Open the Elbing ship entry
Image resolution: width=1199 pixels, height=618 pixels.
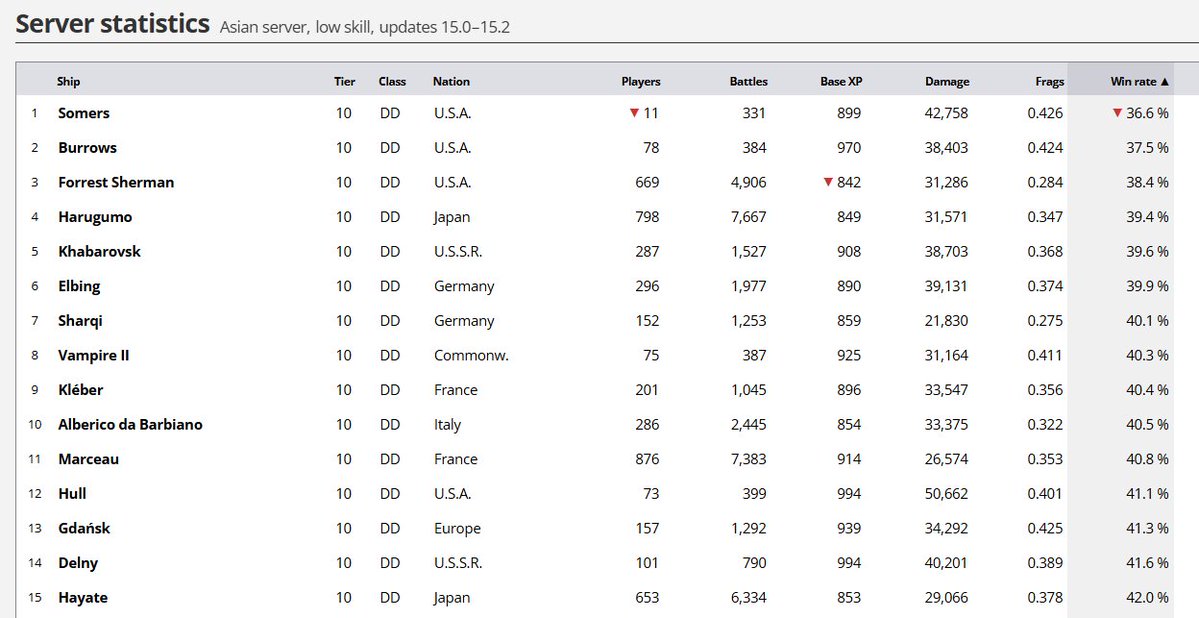click(79, 286)
